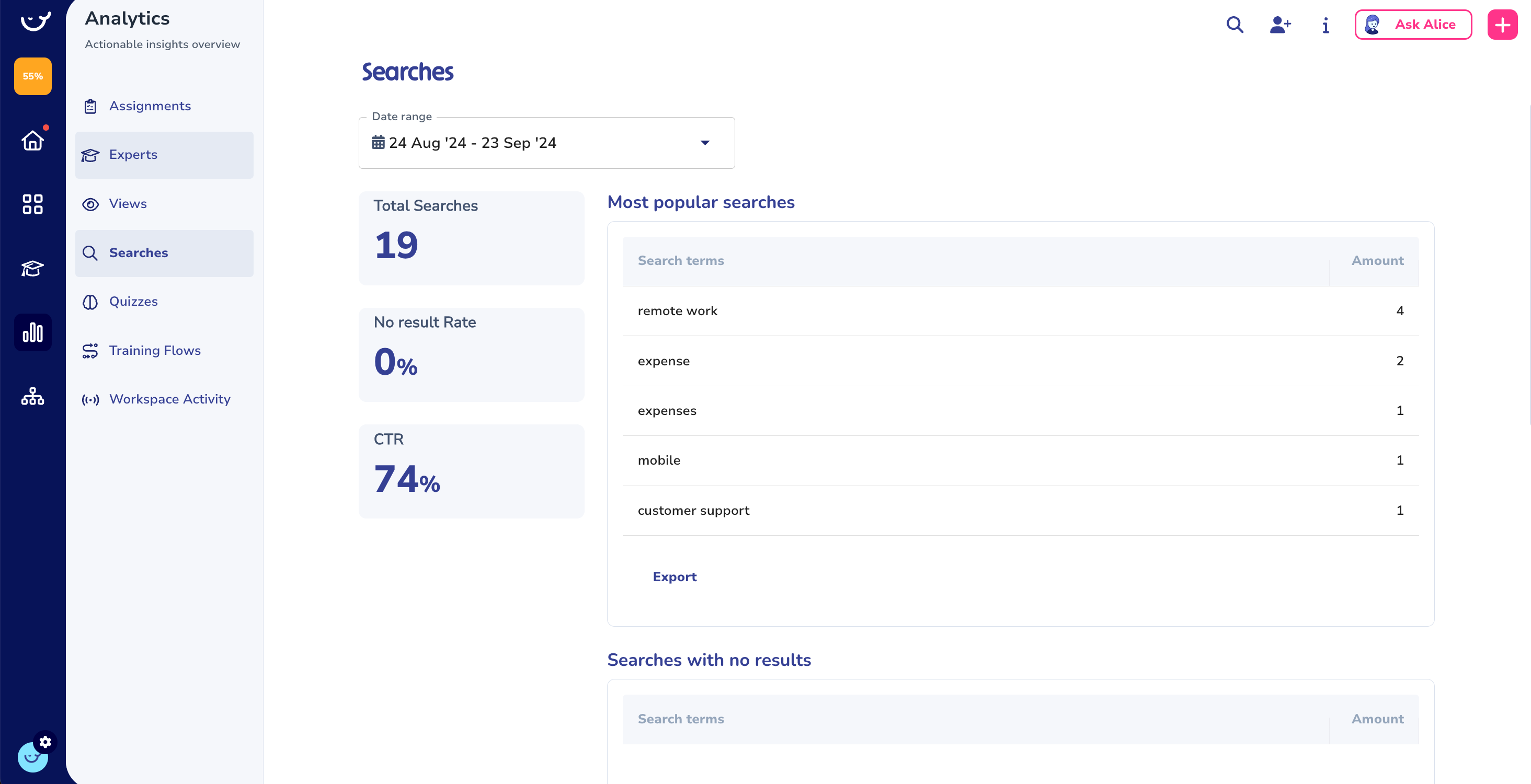Click the 55% progress badge

(33, 76)
